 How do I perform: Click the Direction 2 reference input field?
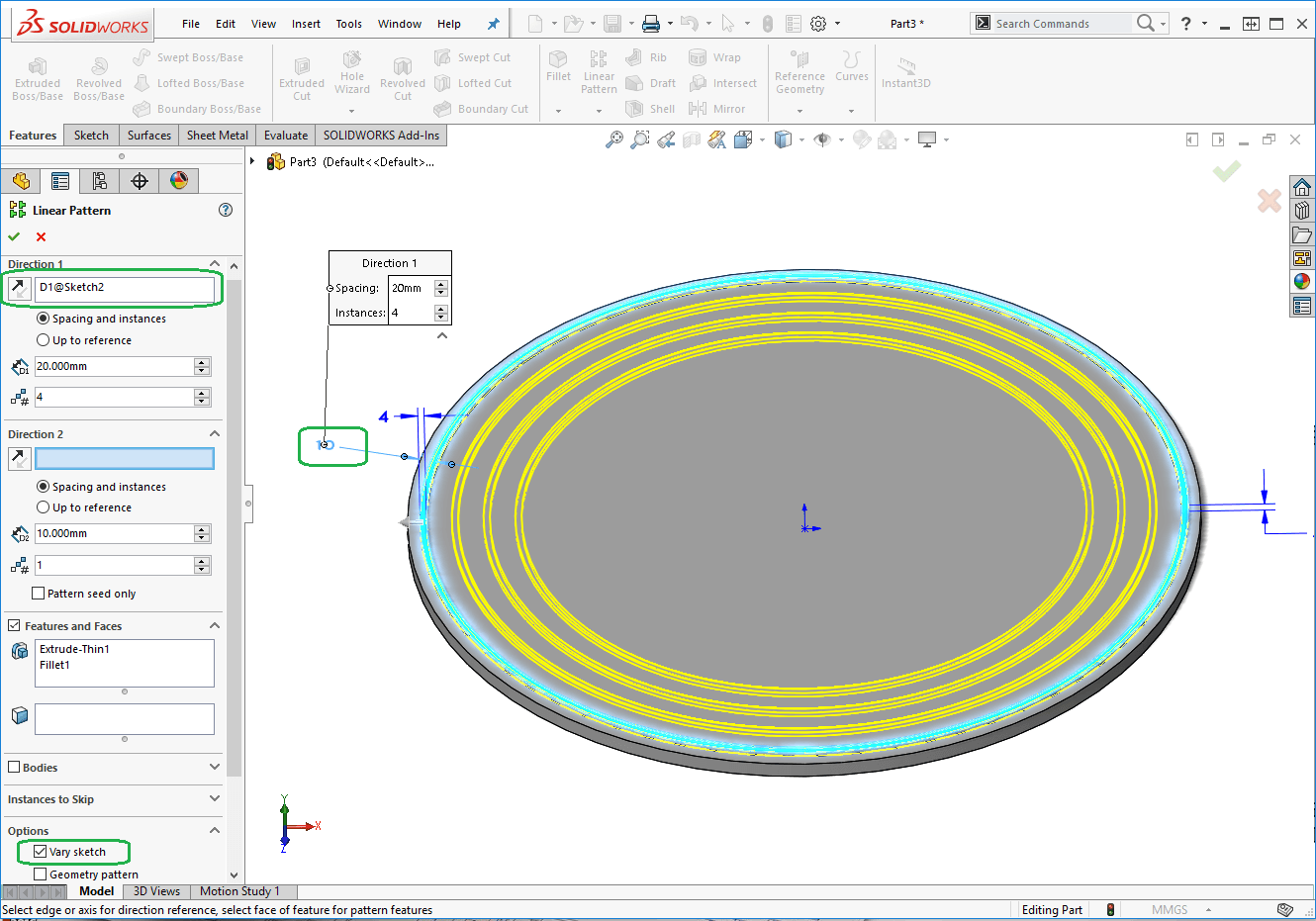[125, 459]
